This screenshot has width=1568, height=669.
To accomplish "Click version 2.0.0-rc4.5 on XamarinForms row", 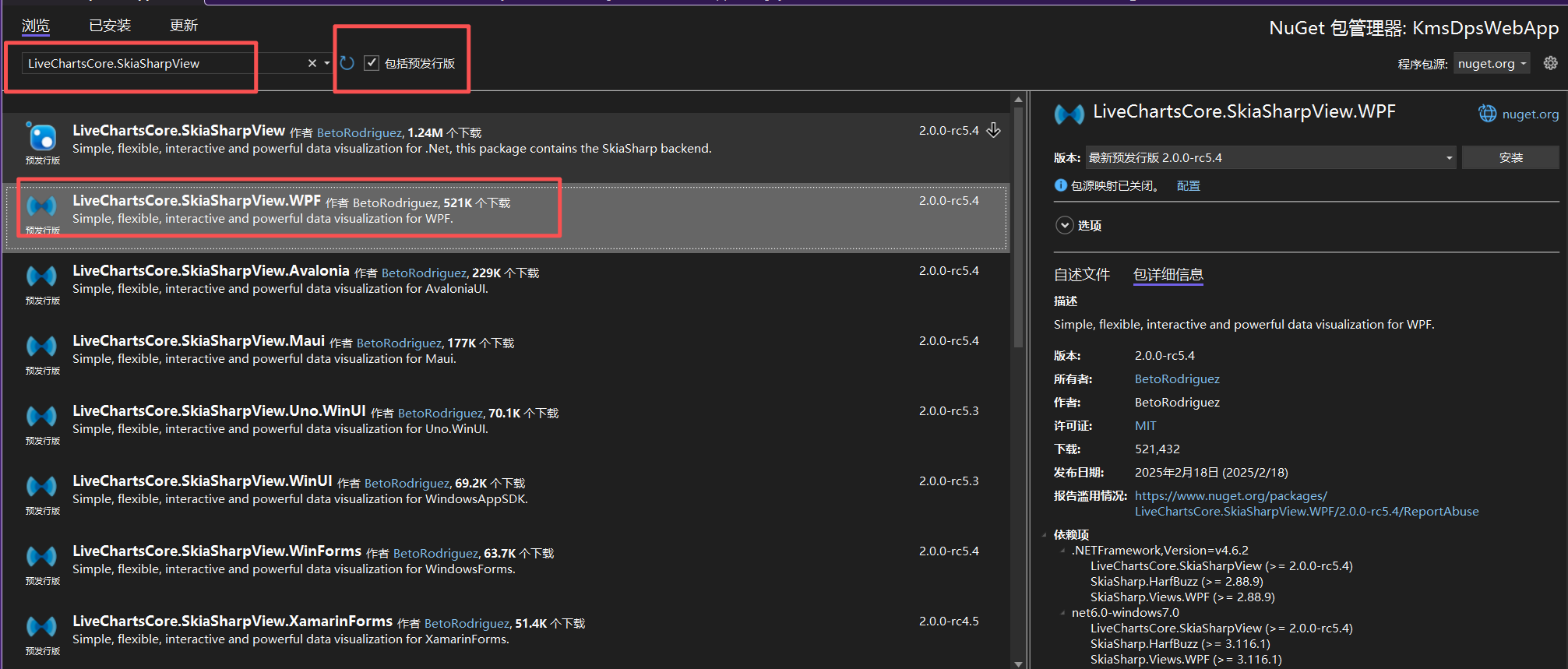I will coord(949,621).
